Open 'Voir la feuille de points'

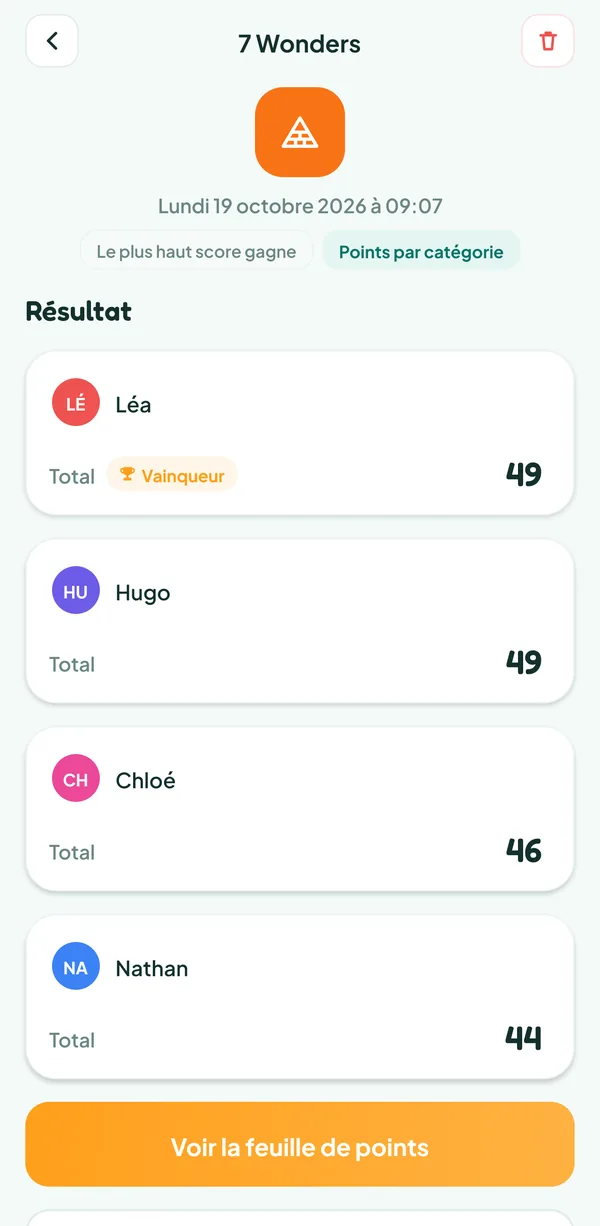pos(300,1144)
